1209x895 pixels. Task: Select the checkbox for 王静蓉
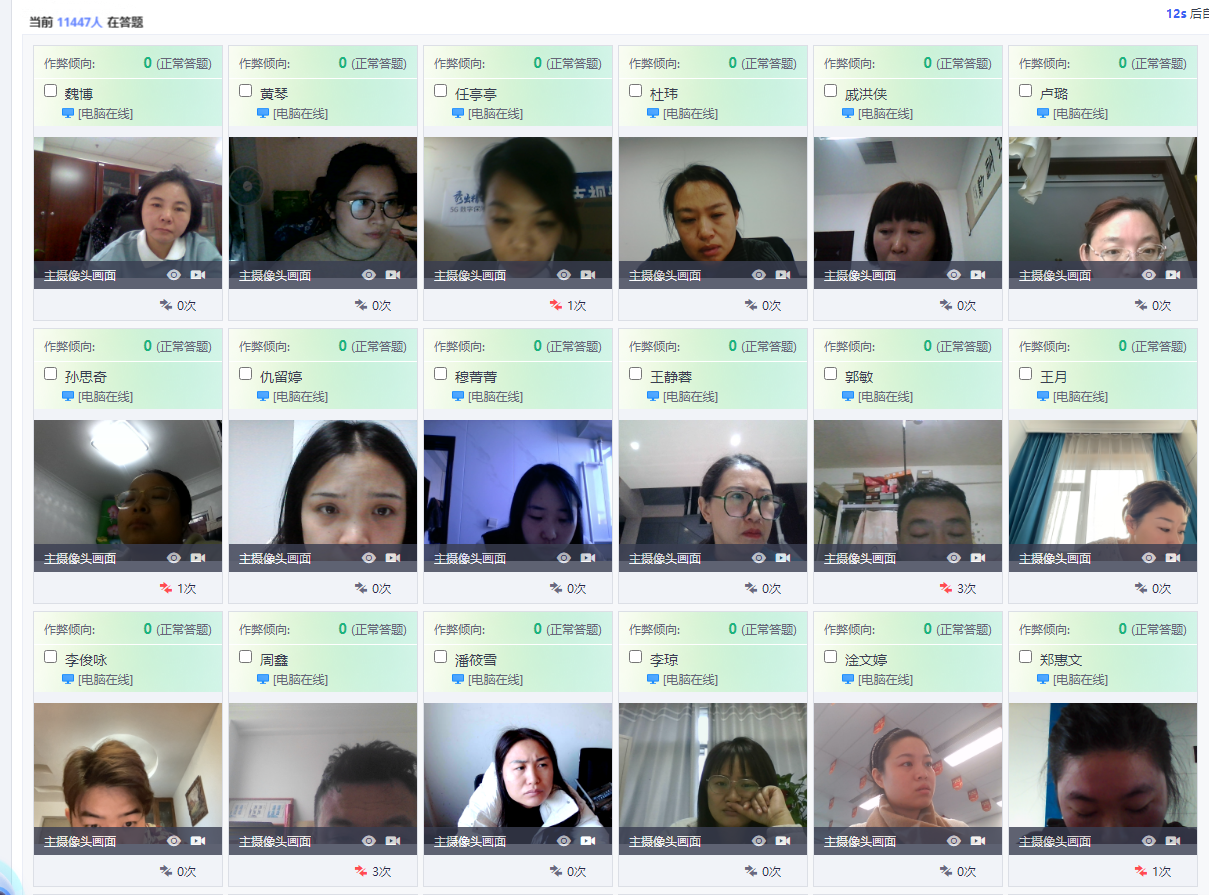[635, 374]
